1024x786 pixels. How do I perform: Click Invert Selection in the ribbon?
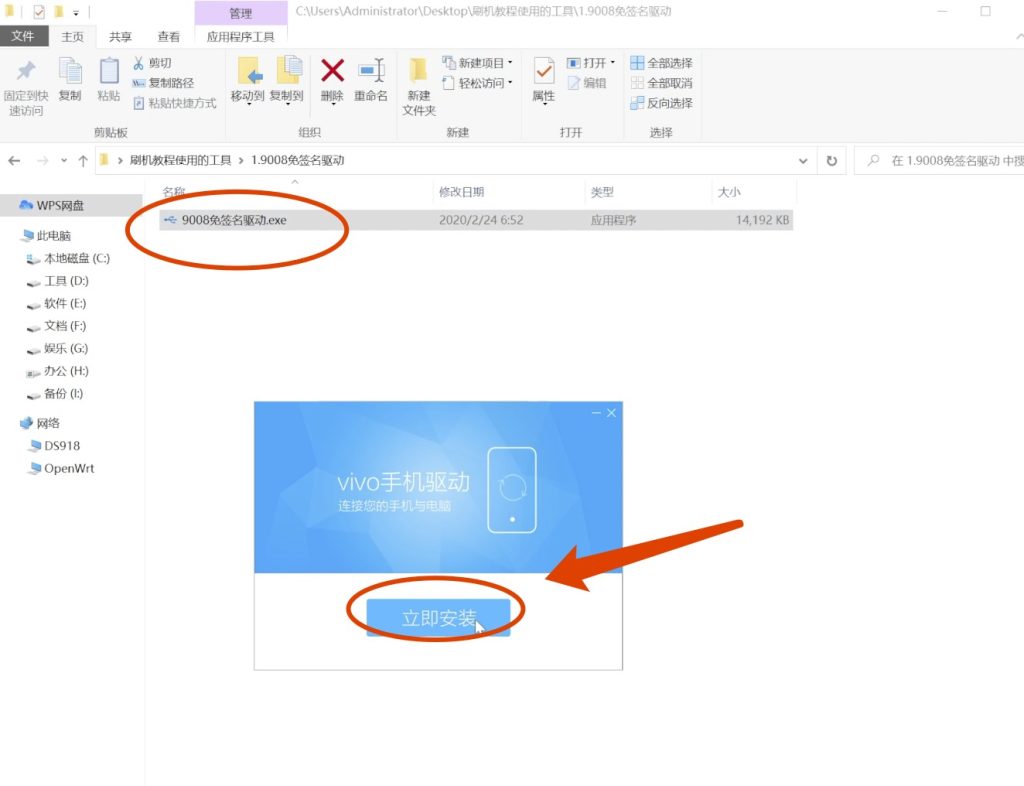(662, 103)
